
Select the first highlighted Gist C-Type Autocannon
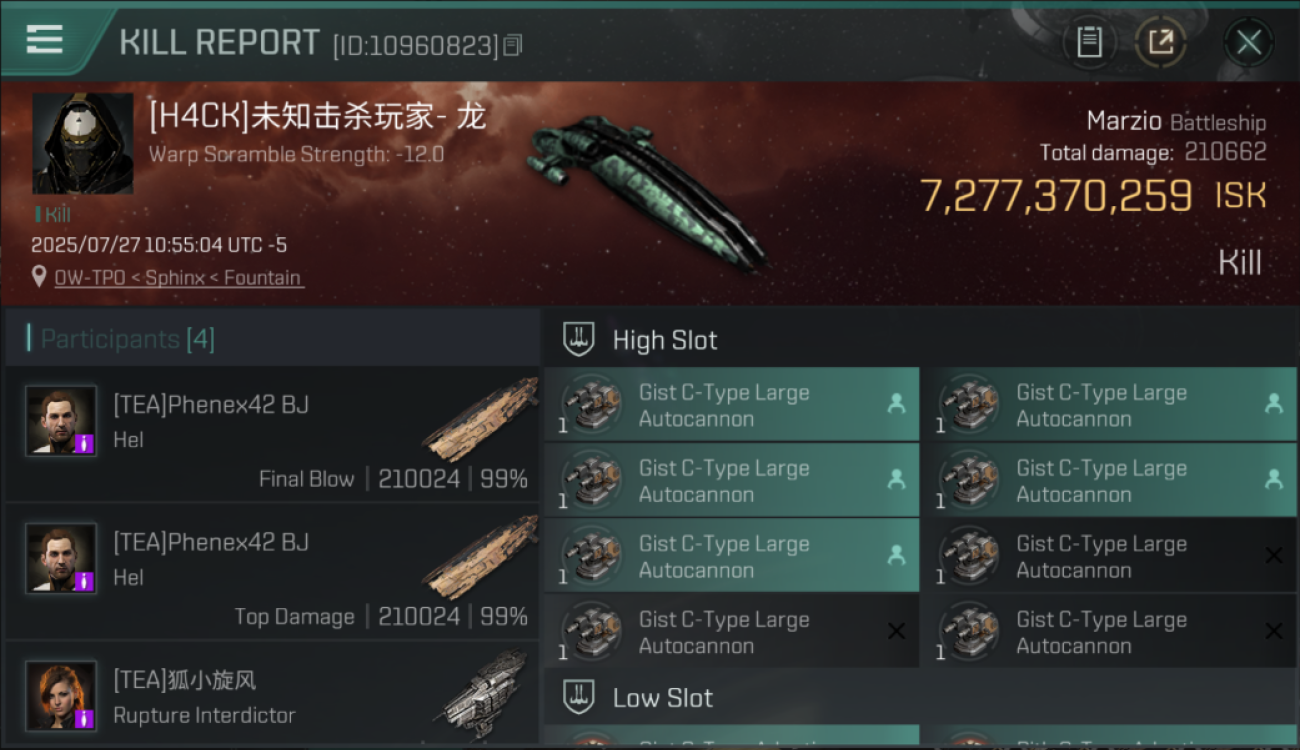tap(731, 405)
